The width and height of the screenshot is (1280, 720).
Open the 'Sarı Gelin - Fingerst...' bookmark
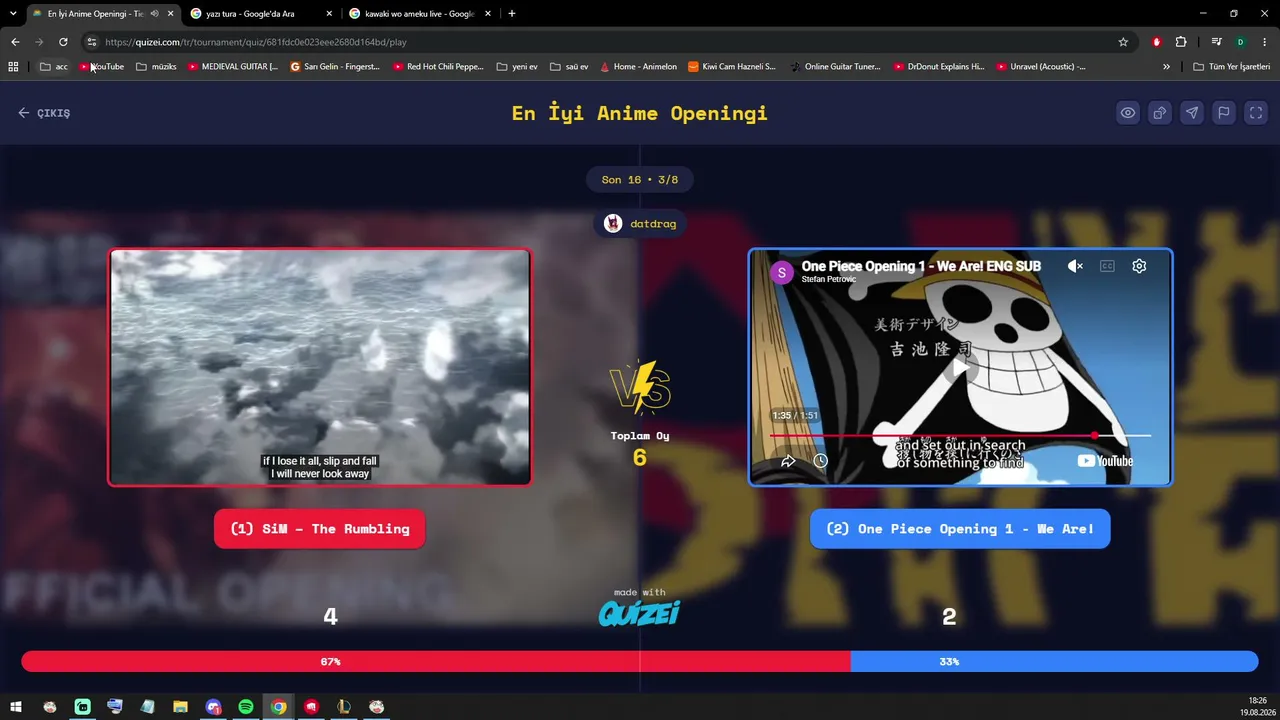(x=335, y=67)
